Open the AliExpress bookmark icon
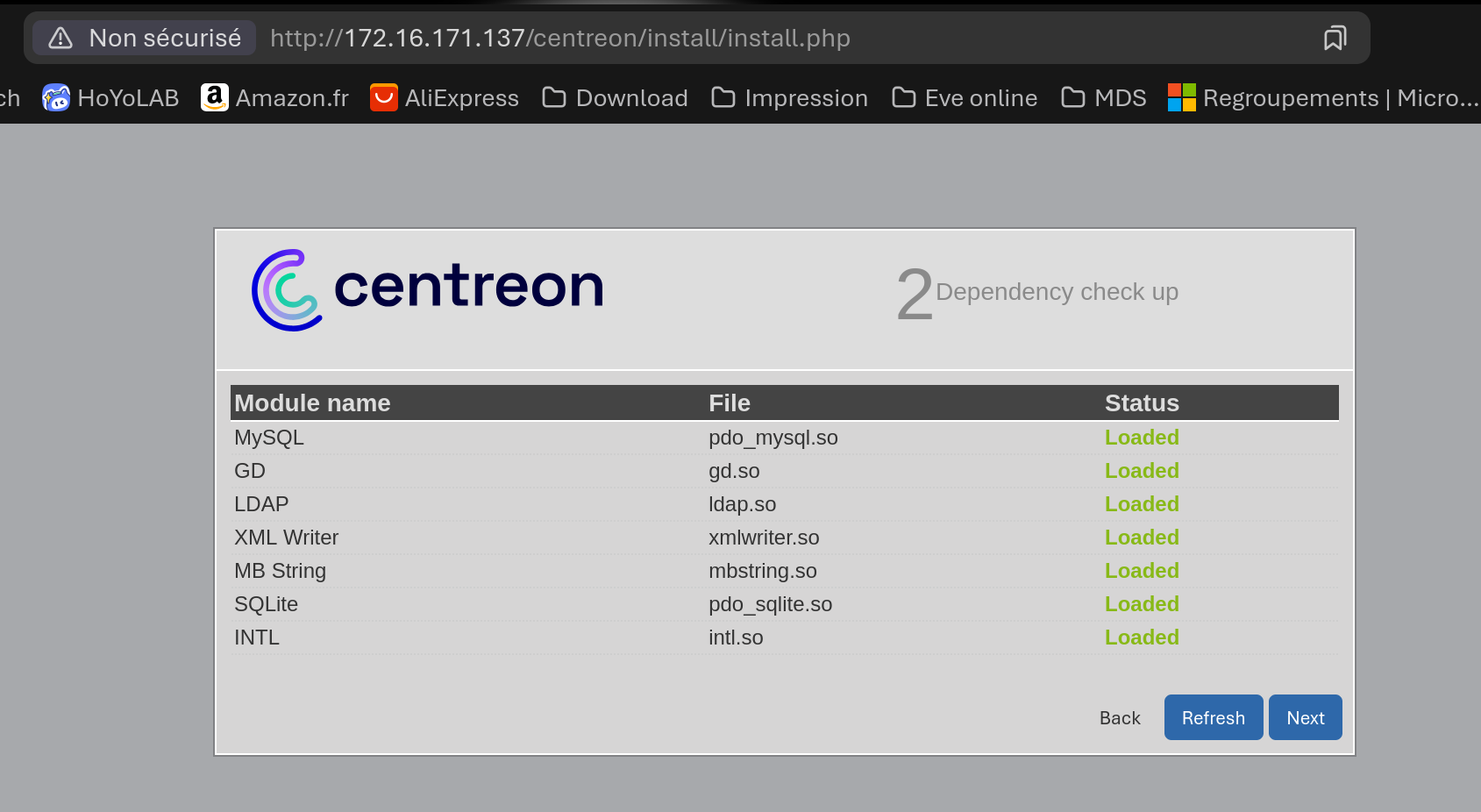 click(x=384, y=97)
